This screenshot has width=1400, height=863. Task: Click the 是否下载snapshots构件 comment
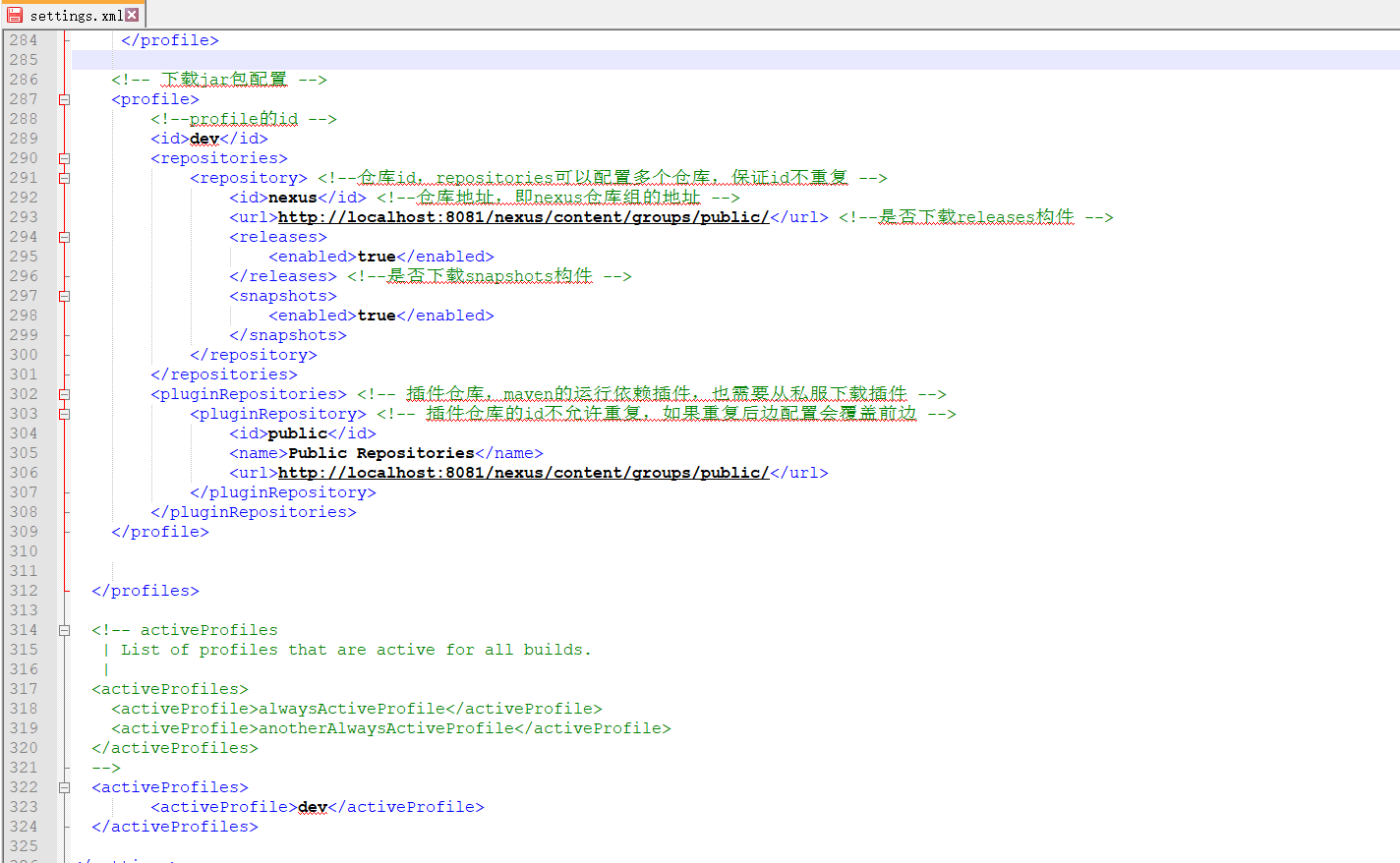pyautogui.click(x=490, y=276)
